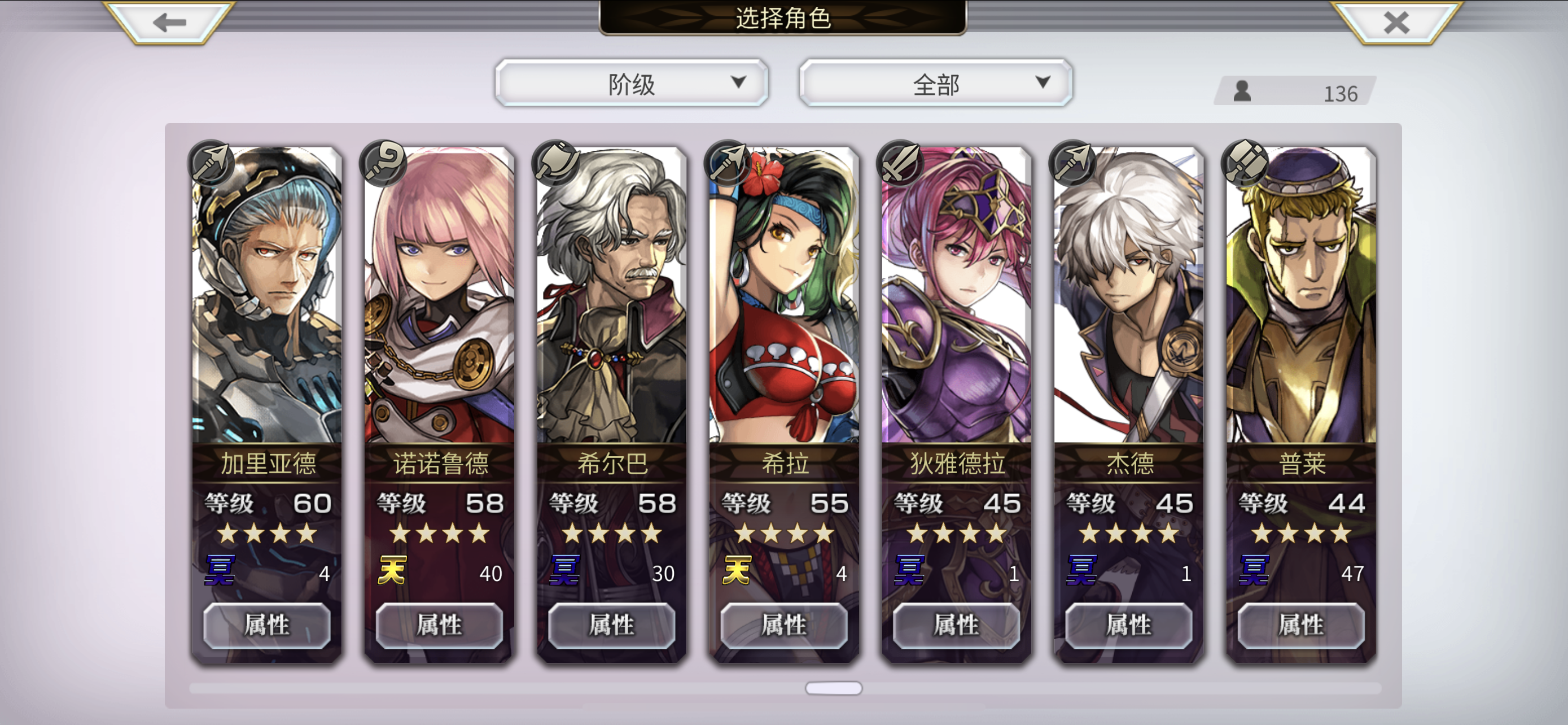Open 属性 for 加里亚德
Image resolution: width=1568 pixels, height=725 pixels.
point(266,625)
